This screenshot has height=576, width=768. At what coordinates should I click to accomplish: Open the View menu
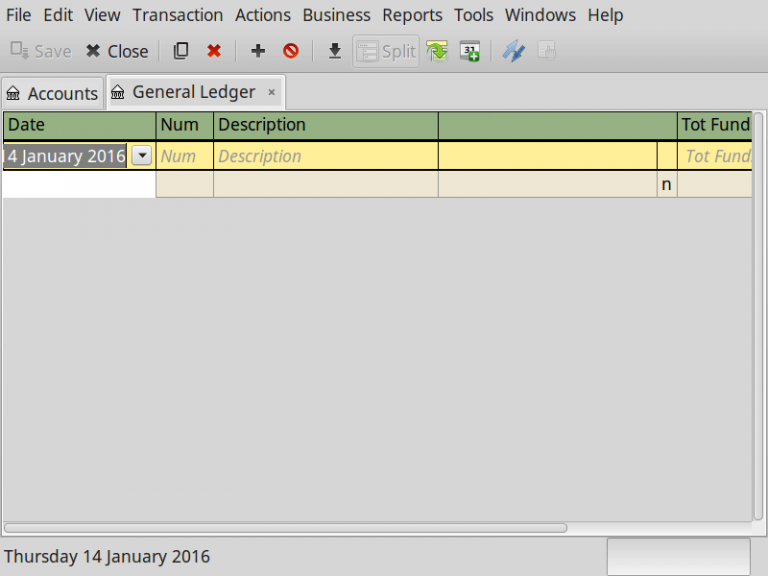pos(102,15)
